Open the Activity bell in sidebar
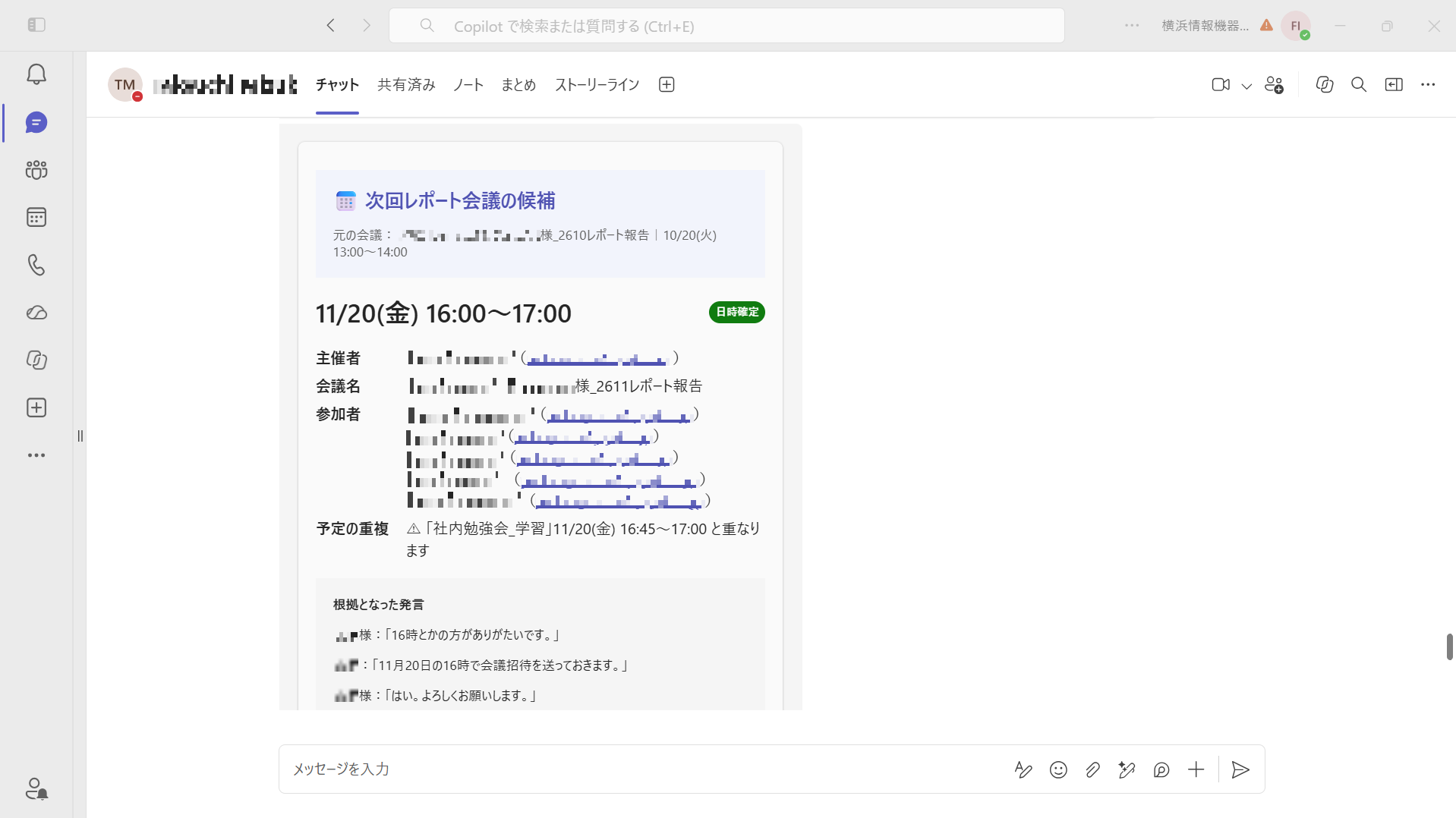The width and height of the screenshot is (1456, 818). click(x=36, y=74)
